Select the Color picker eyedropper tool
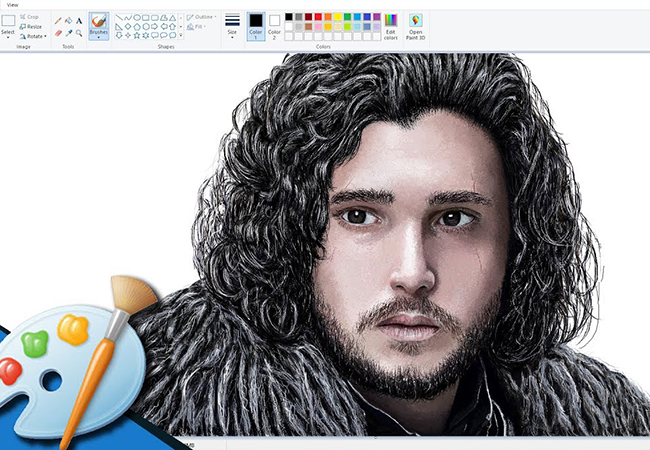 [69, 33]
